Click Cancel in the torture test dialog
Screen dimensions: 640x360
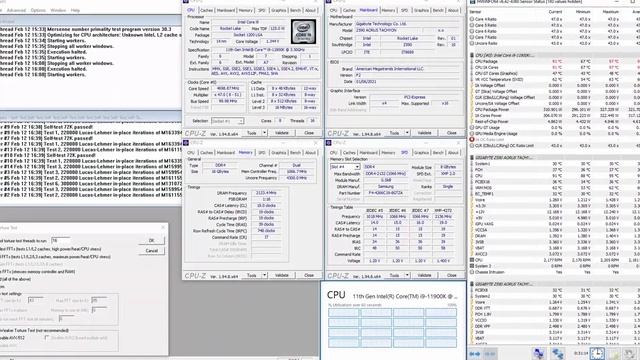(151, 251)
